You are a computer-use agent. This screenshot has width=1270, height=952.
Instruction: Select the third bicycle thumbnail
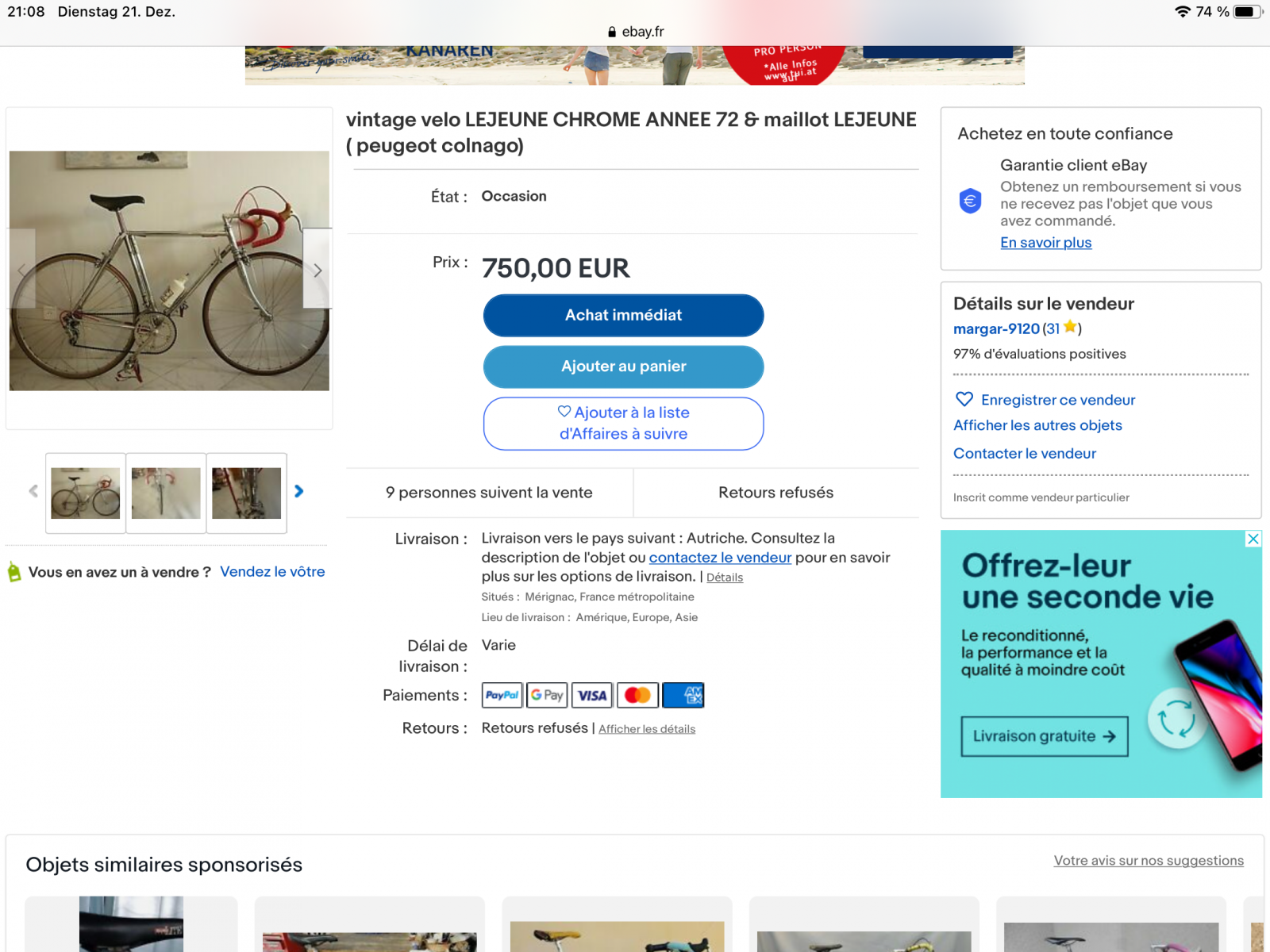(247, 493)
